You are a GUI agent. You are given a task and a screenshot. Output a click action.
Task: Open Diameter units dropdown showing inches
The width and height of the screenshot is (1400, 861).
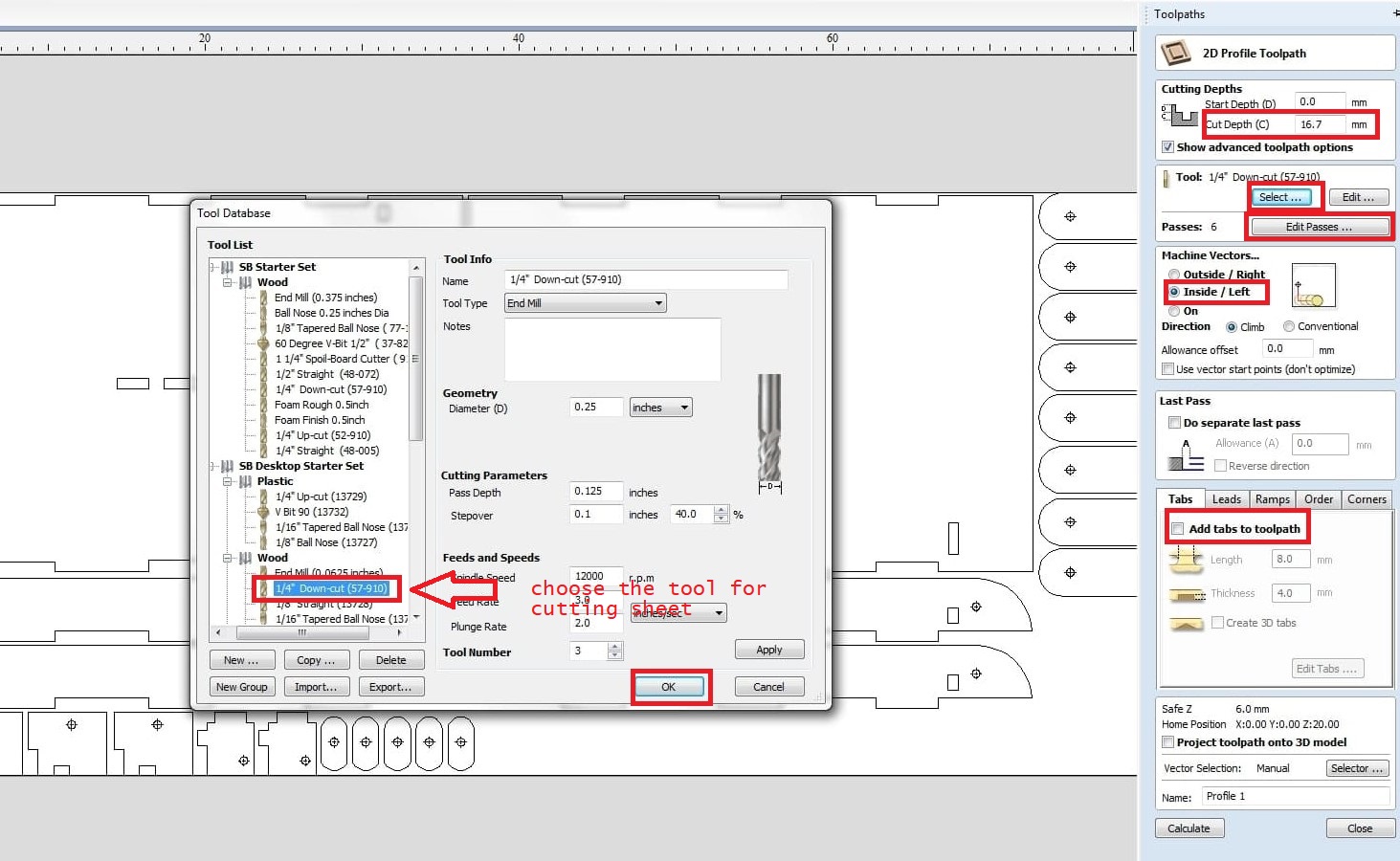coord(660,408)
